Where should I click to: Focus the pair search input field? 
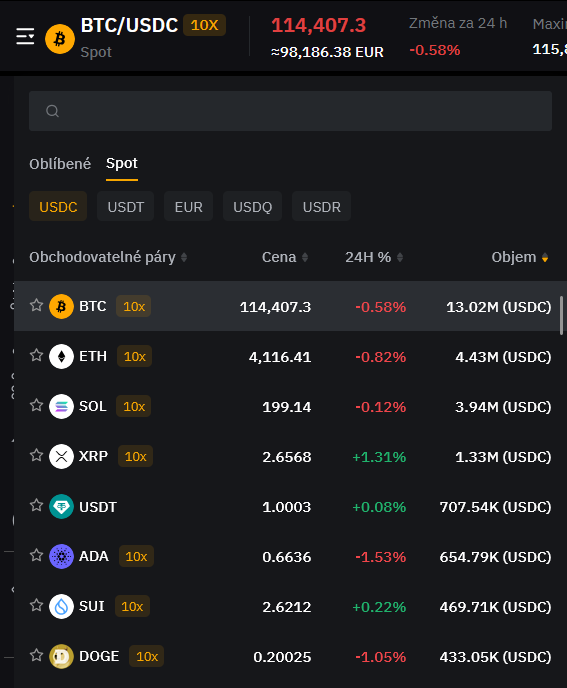click(x=291, y=111)
